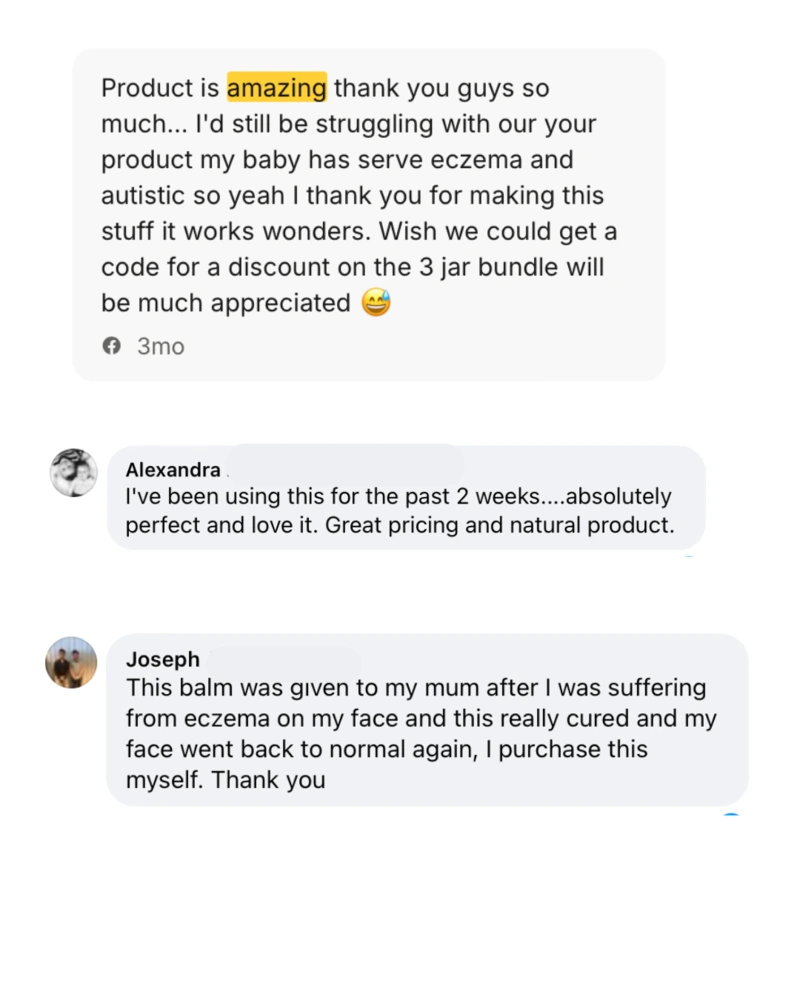Click the Facebook logo icon
Viewport: 800px width, 1000px height.
click(x=112, y=346)
